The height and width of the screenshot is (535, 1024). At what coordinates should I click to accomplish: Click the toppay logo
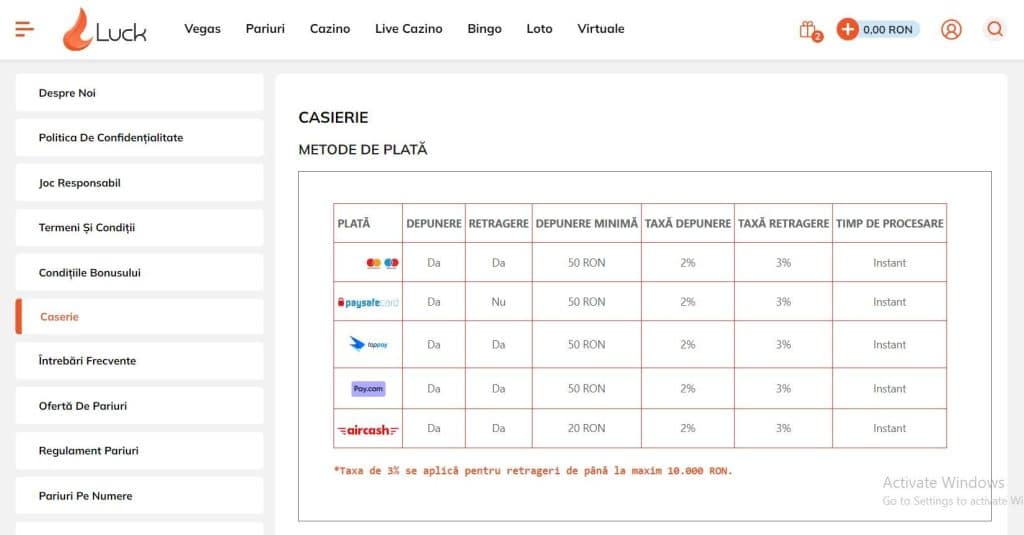pyautogui.click(x=368, y=344)
